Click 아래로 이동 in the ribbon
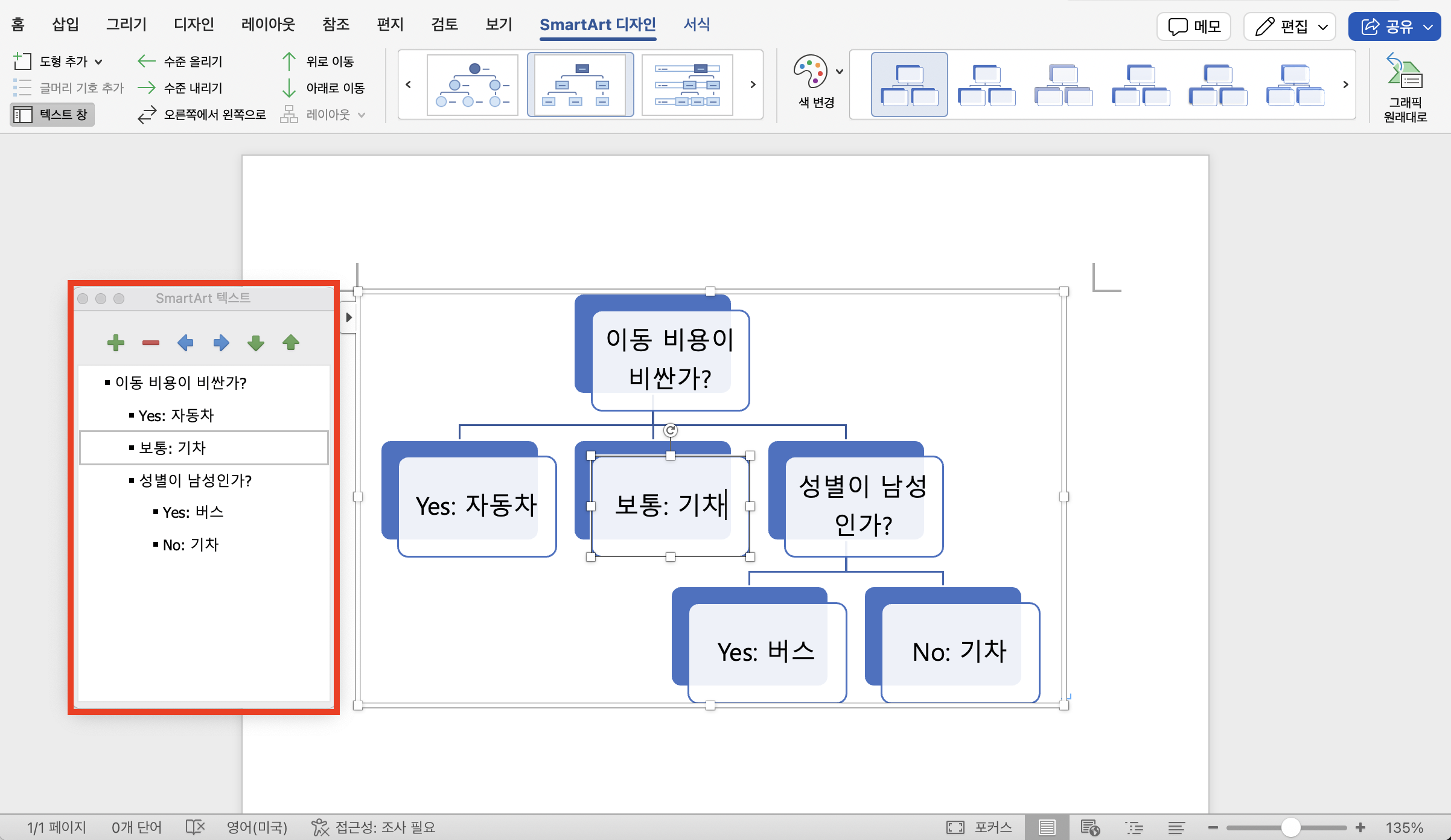Screen dimensions: 1451x840 click(x=323, y=87)
